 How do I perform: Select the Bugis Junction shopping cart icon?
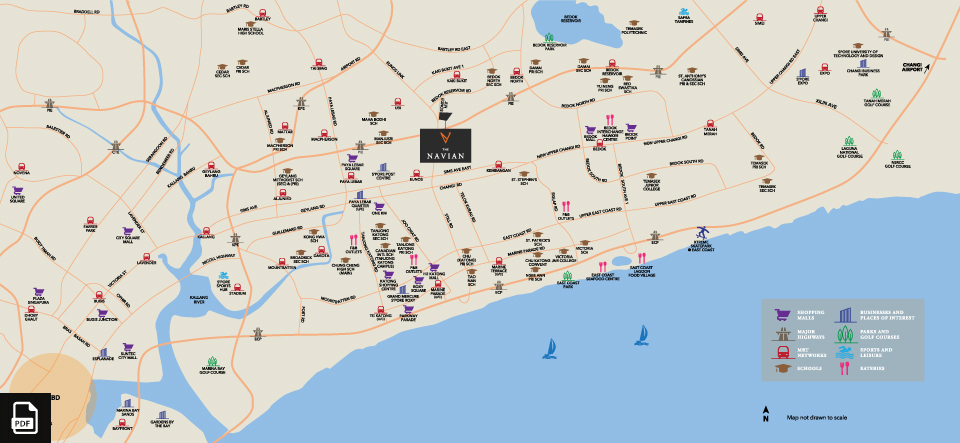[x=102, y=313]
